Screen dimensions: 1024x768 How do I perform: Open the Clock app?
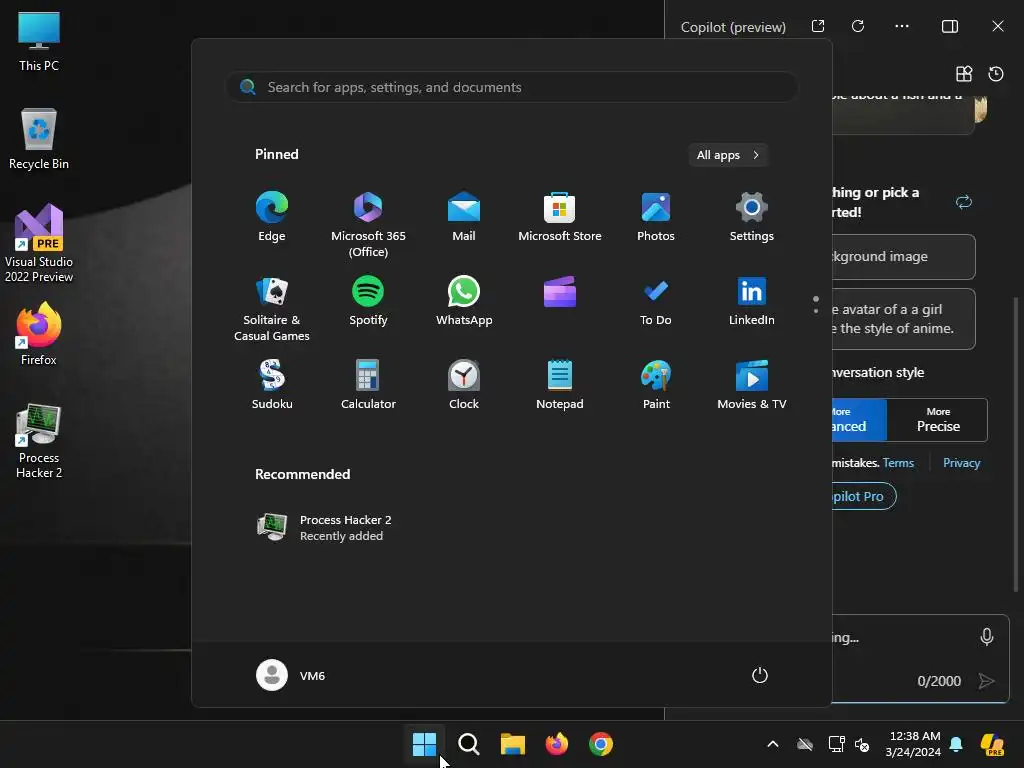[464, 385]
